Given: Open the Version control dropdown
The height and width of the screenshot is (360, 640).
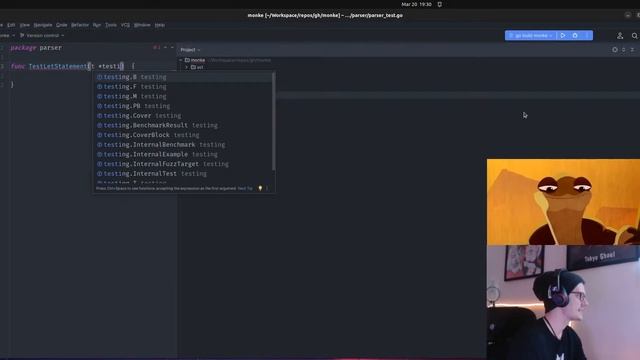Looking at the screenshot, I should click(x=42, y=36).
